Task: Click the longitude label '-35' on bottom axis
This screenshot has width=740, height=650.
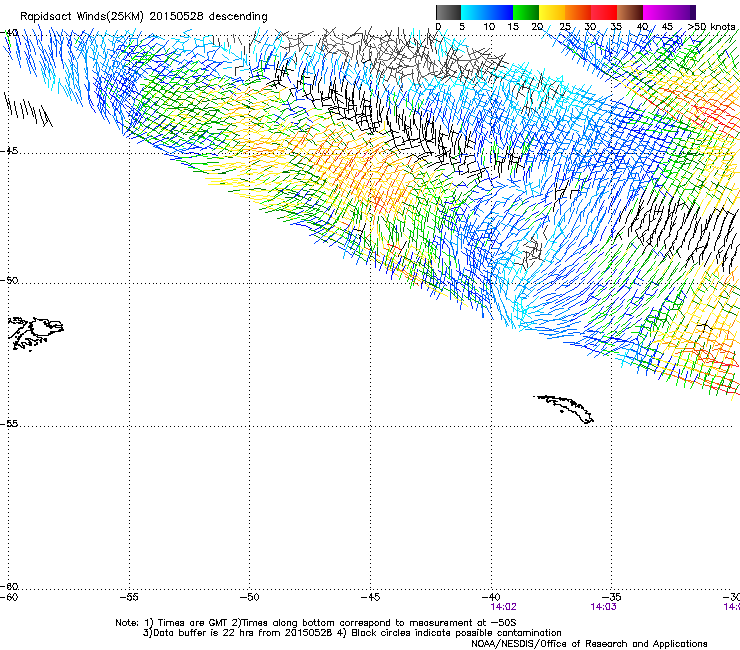Action: 612,597
